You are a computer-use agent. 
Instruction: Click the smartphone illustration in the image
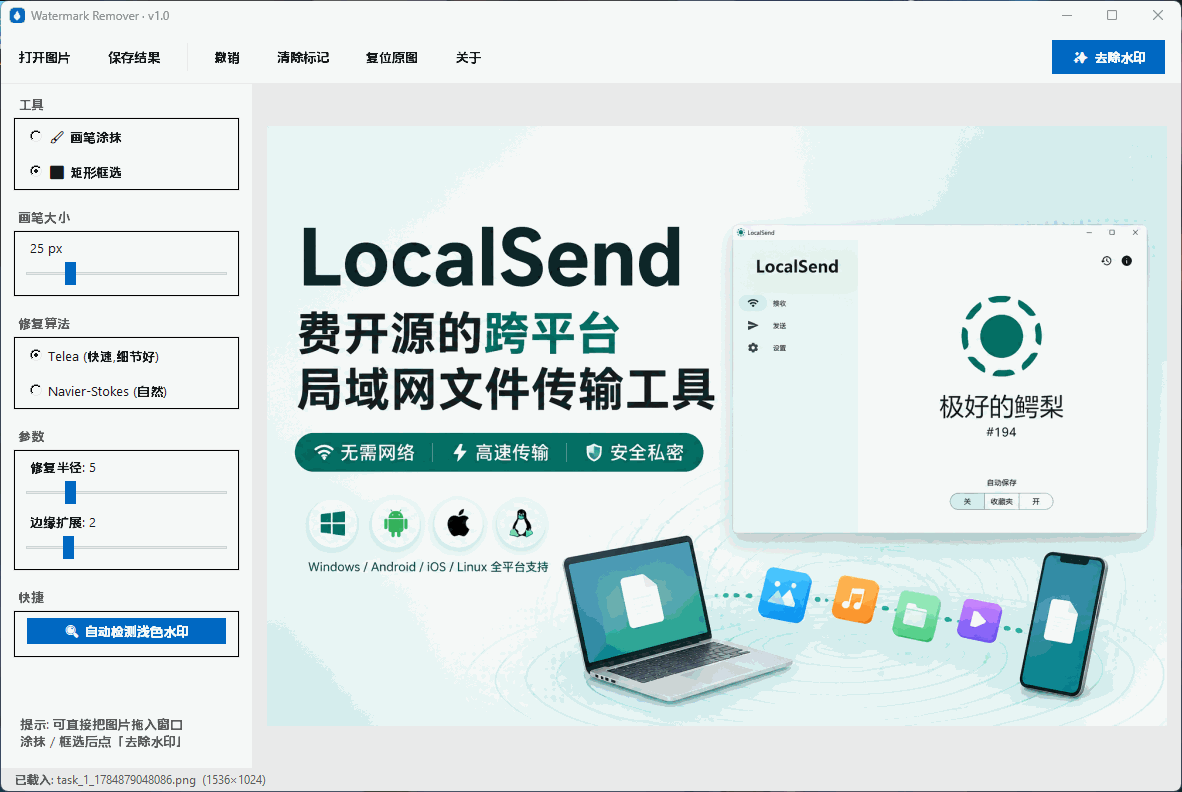(x=1063, y=624)
